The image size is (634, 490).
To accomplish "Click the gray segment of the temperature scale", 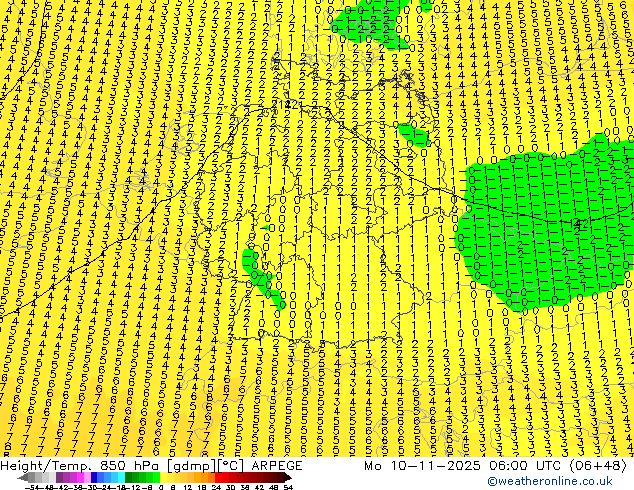I will click(x=38, y=478).
